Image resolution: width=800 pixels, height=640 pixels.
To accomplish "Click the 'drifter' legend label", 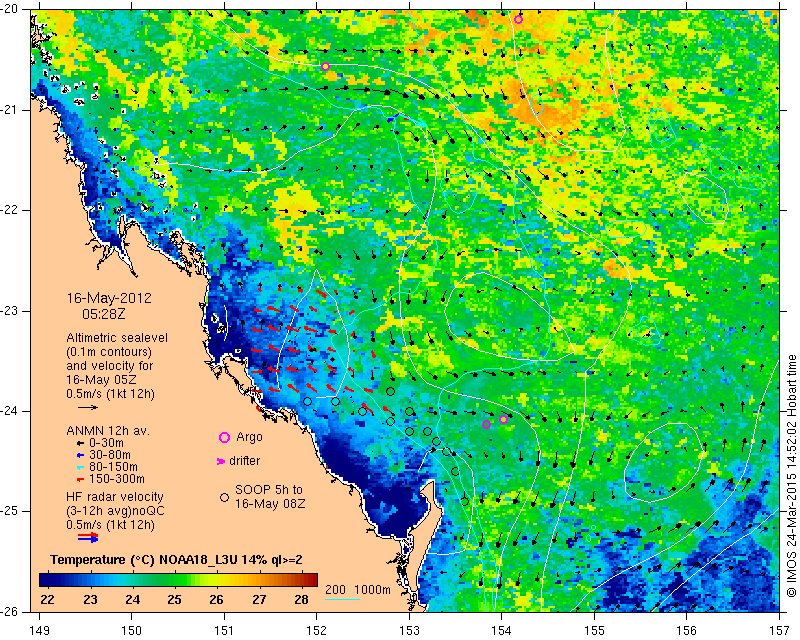I will [244, 461].
